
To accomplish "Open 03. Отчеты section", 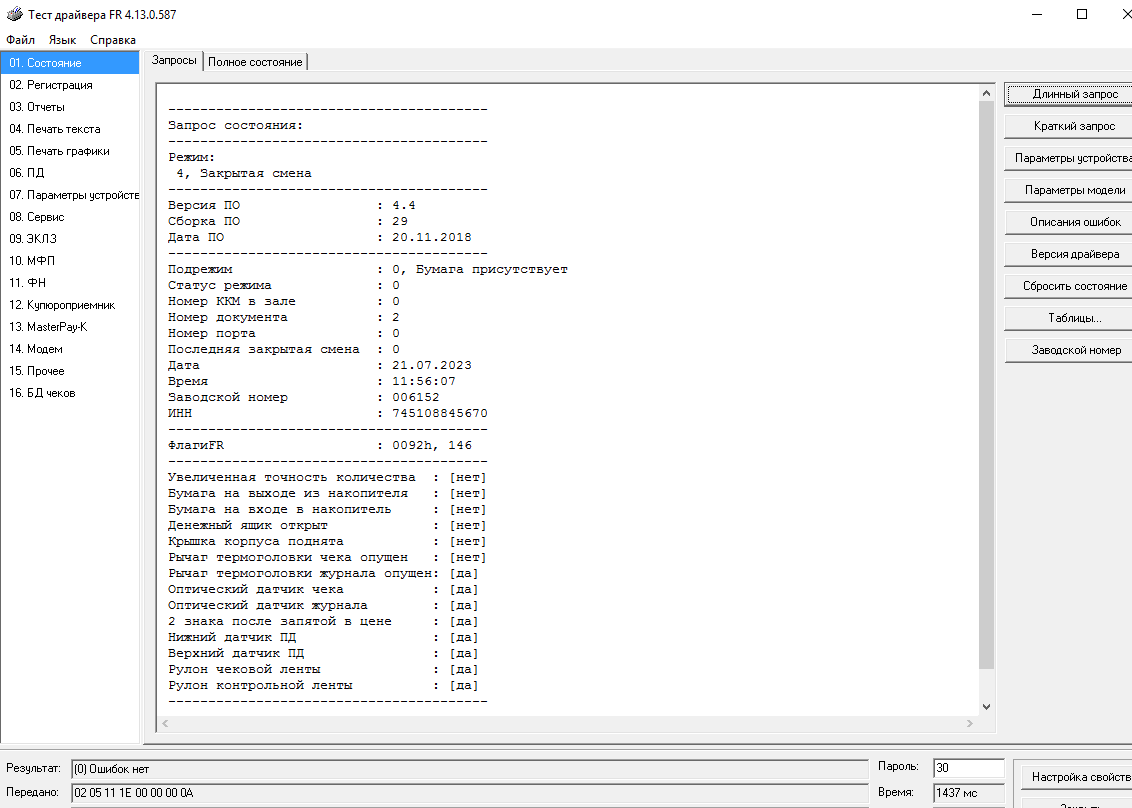I will 70,107.
